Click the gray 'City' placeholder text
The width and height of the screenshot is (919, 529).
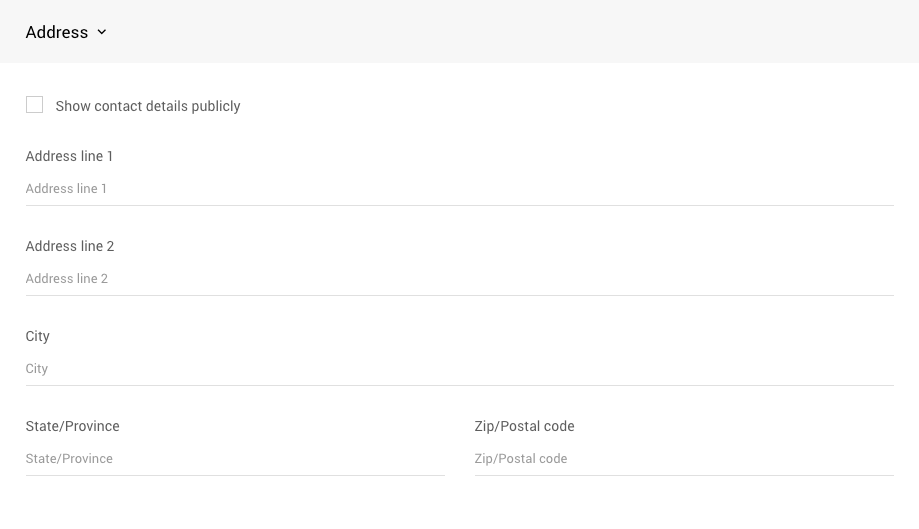point(37,369)
